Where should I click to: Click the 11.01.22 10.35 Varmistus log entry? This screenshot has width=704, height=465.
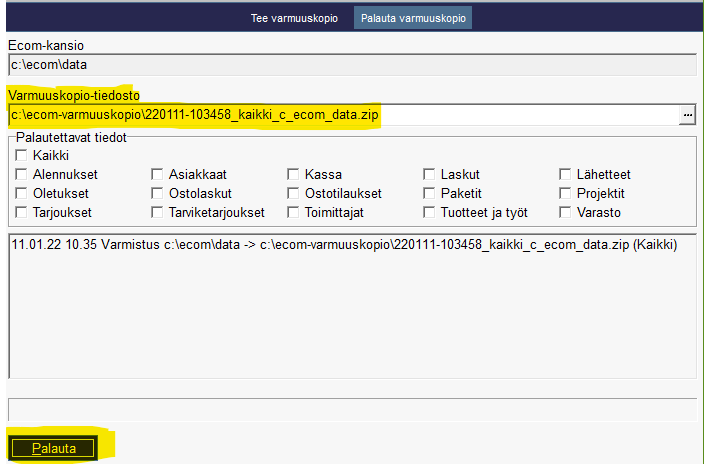[344, 245]
